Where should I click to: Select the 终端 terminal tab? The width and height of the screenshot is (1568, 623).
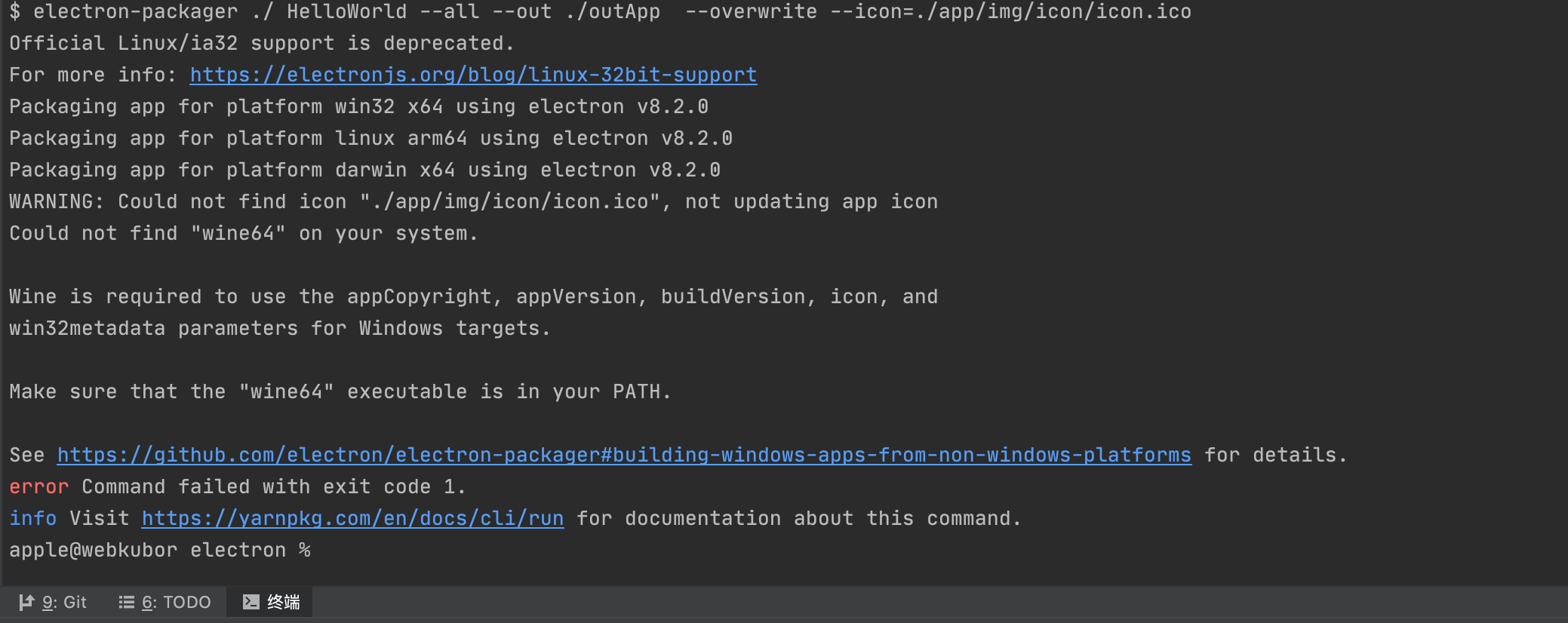(283, 602)
